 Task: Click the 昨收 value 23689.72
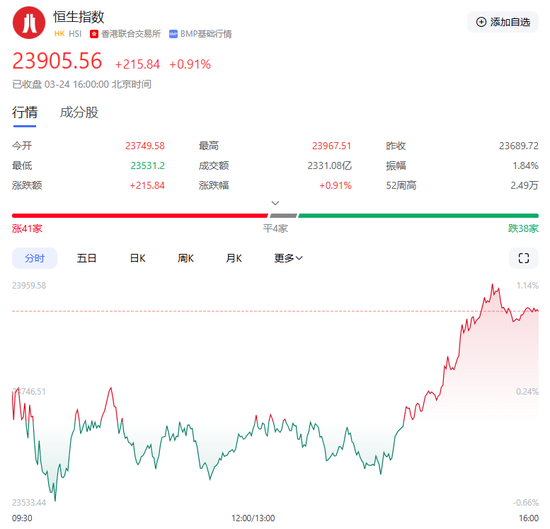coord(518,146)
